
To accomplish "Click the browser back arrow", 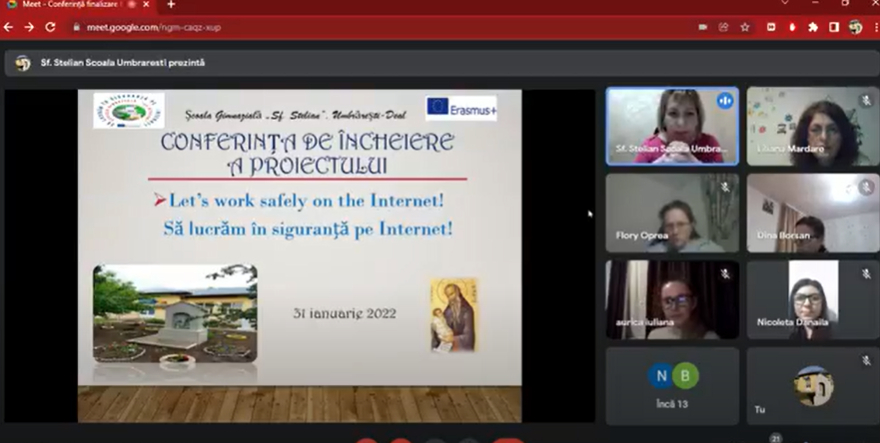I will point(9,27).
